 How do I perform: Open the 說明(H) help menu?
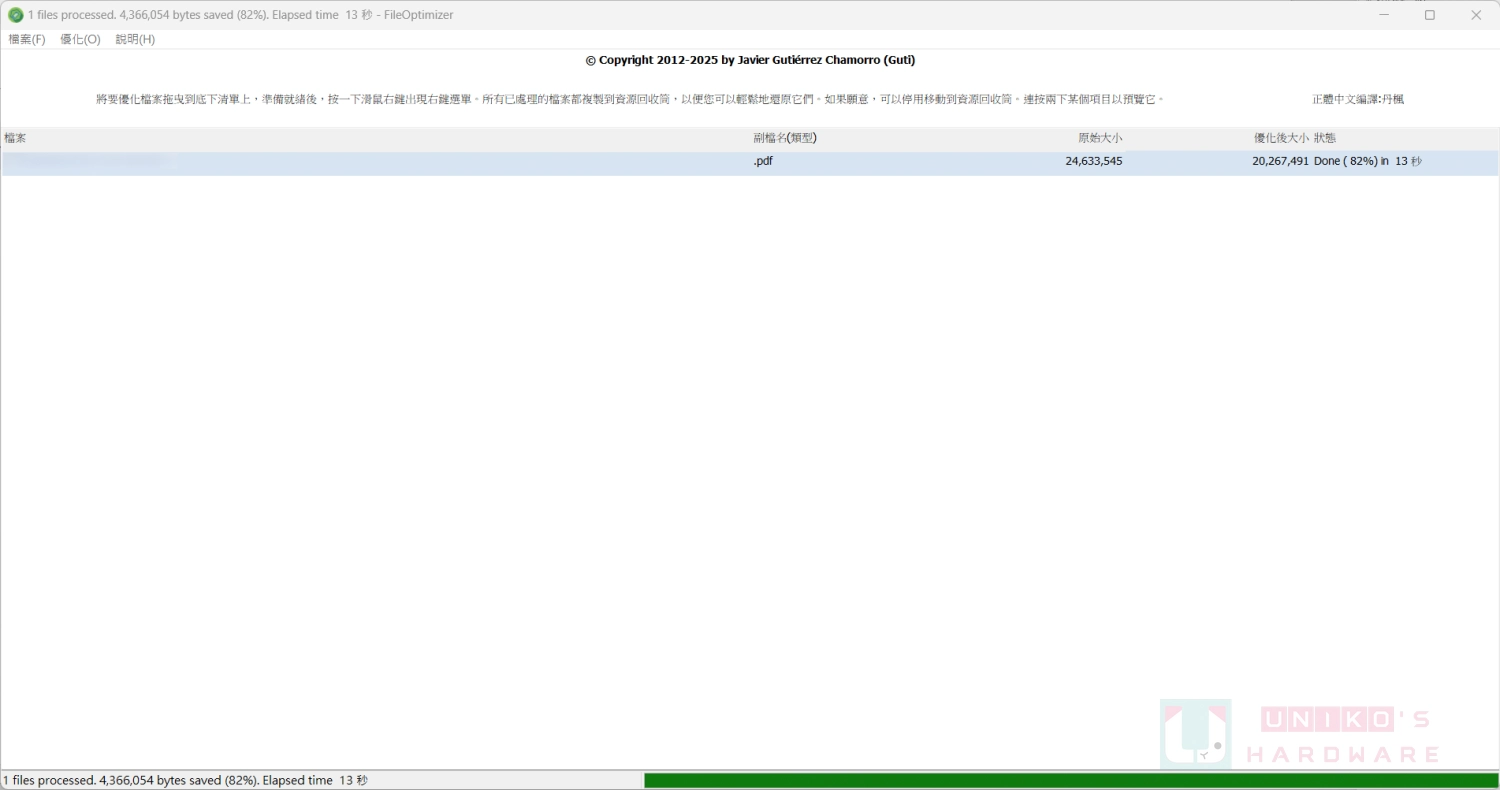point(135,39)
